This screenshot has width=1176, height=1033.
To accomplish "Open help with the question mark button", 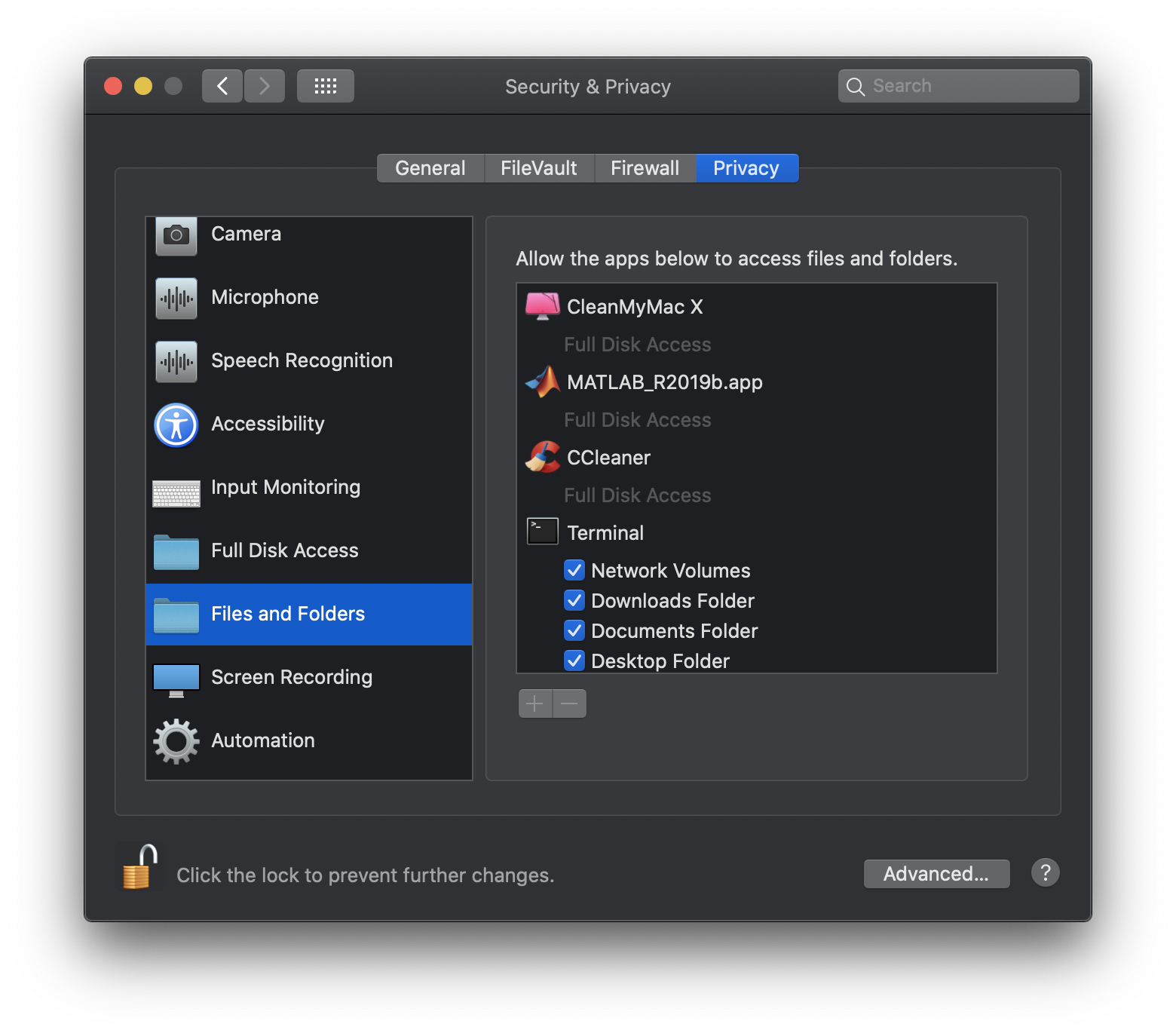I will [1046, 873].
